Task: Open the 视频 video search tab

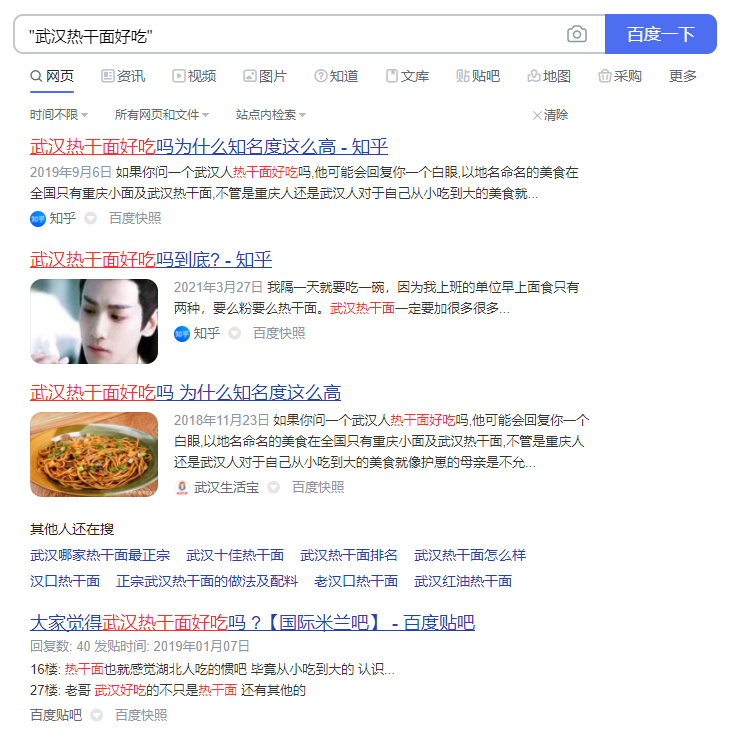Action: [194, 76]
